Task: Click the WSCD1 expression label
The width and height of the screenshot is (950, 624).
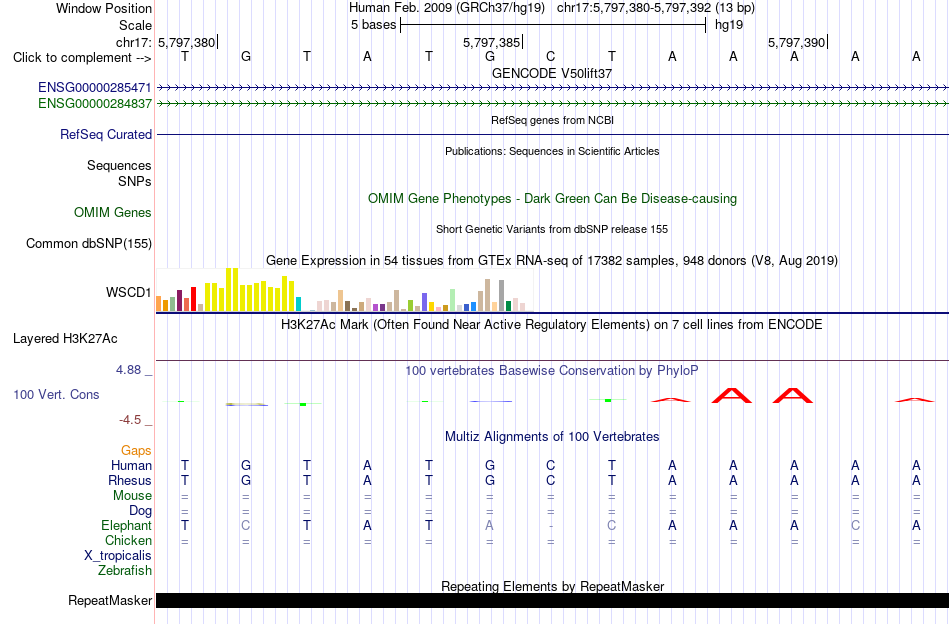Action: click(128, 292)
